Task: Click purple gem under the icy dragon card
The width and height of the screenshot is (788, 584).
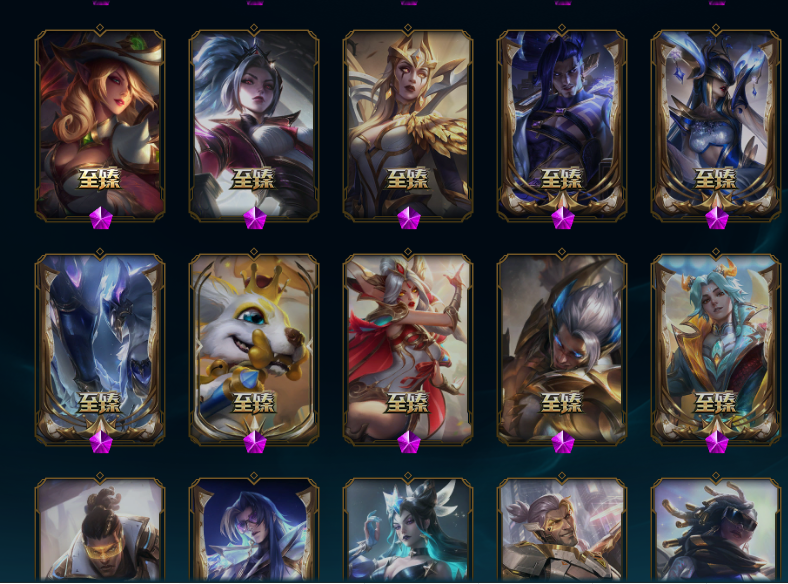Action: (101, 442)
